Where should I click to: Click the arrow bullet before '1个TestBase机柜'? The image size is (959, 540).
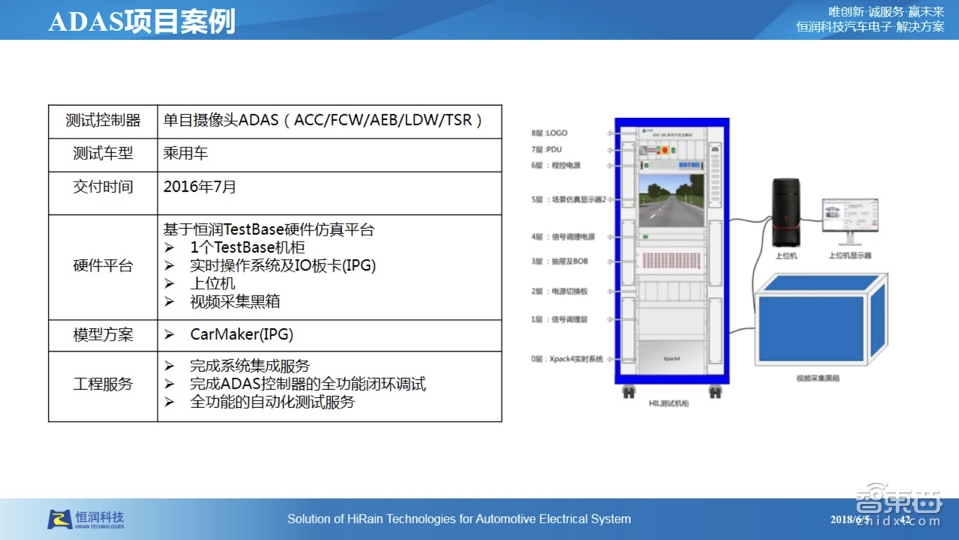[x=169, y=248]
